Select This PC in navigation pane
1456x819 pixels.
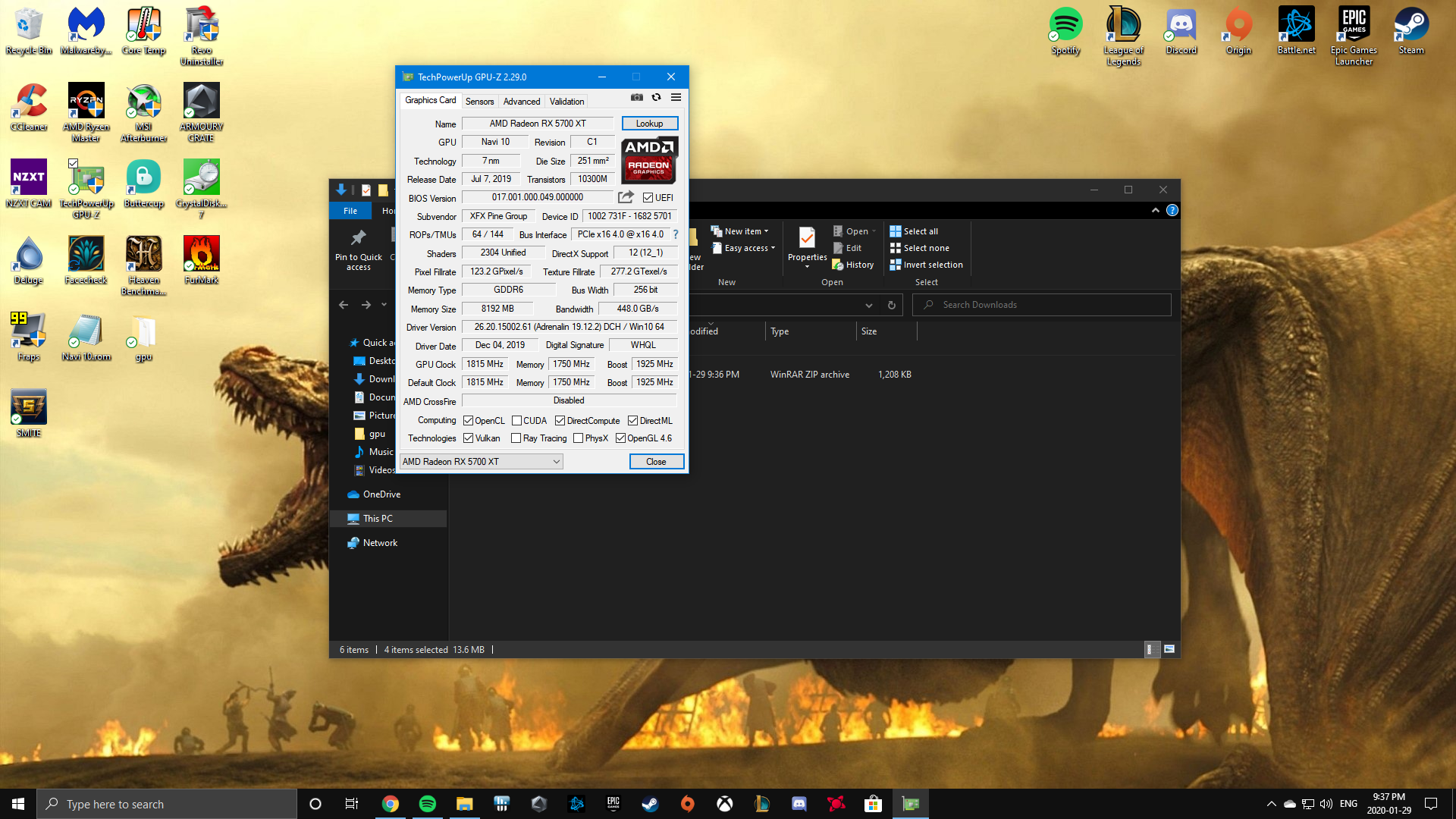388,519
